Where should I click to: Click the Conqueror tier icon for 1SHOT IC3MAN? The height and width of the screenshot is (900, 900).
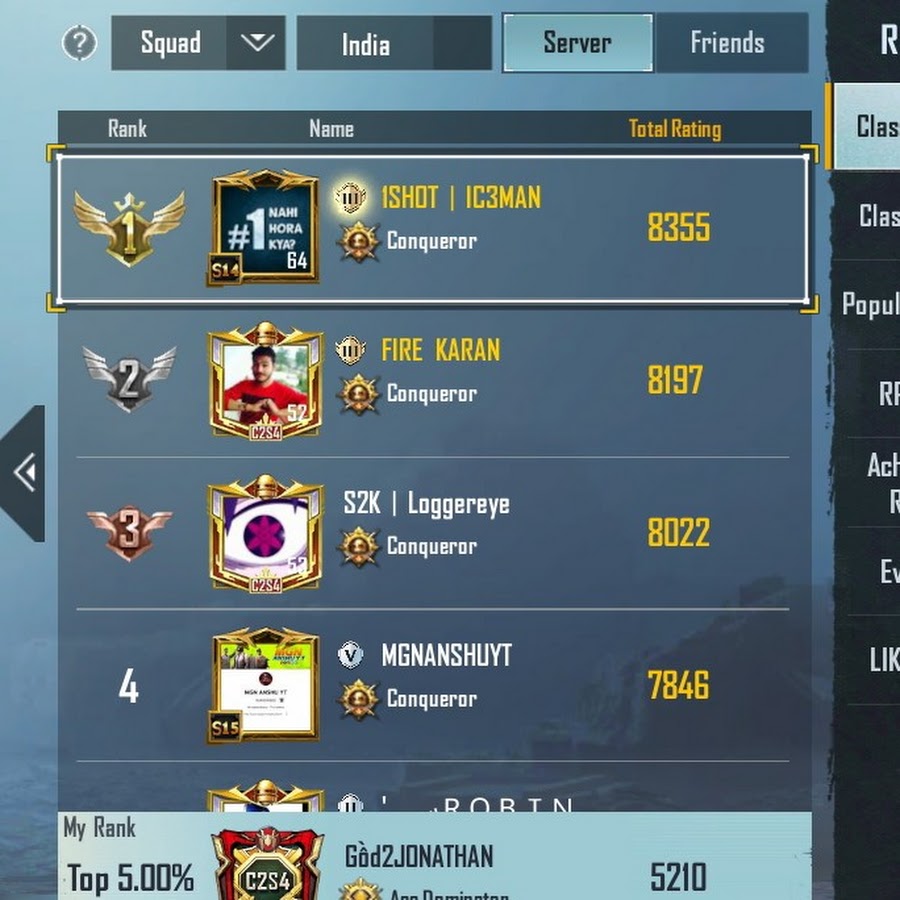[x=359, y=242]
